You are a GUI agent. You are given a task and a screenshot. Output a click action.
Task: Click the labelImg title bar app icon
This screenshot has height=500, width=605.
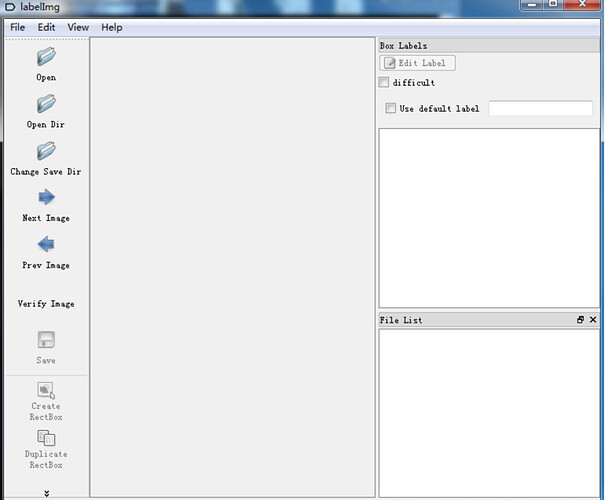(10, 7)
